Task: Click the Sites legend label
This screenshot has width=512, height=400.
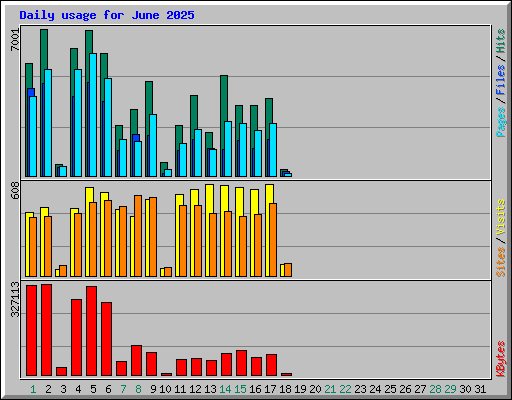Action: point(500,262)
